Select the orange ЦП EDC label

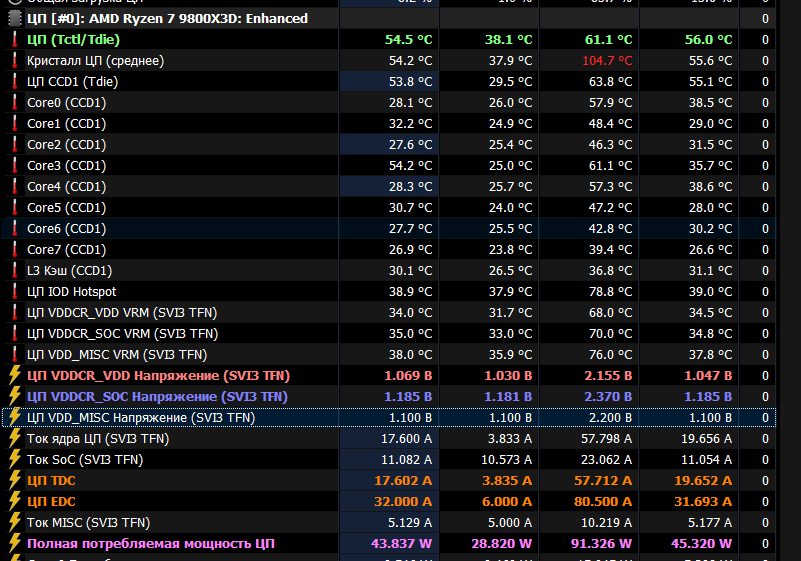tap(51, 502)
